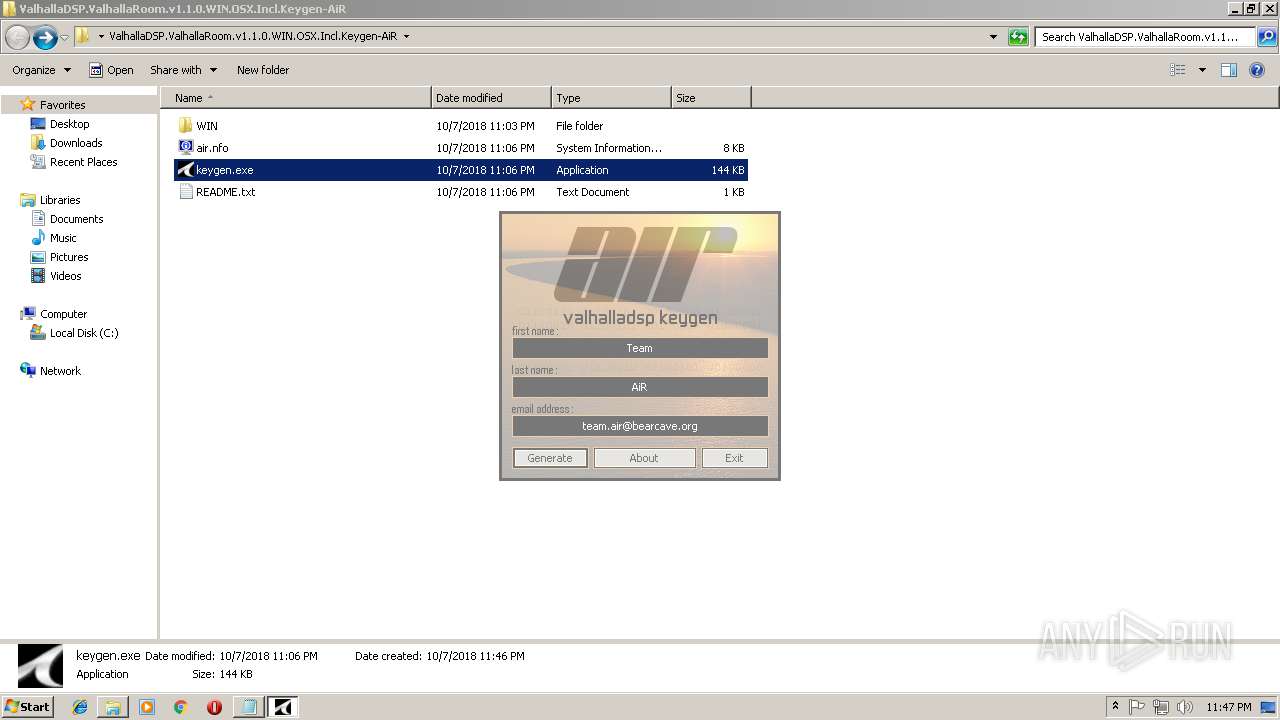Viewport: 1280px width, 720px height.
Task: Click Open in the Explorer toolbar
Action: 111,70
